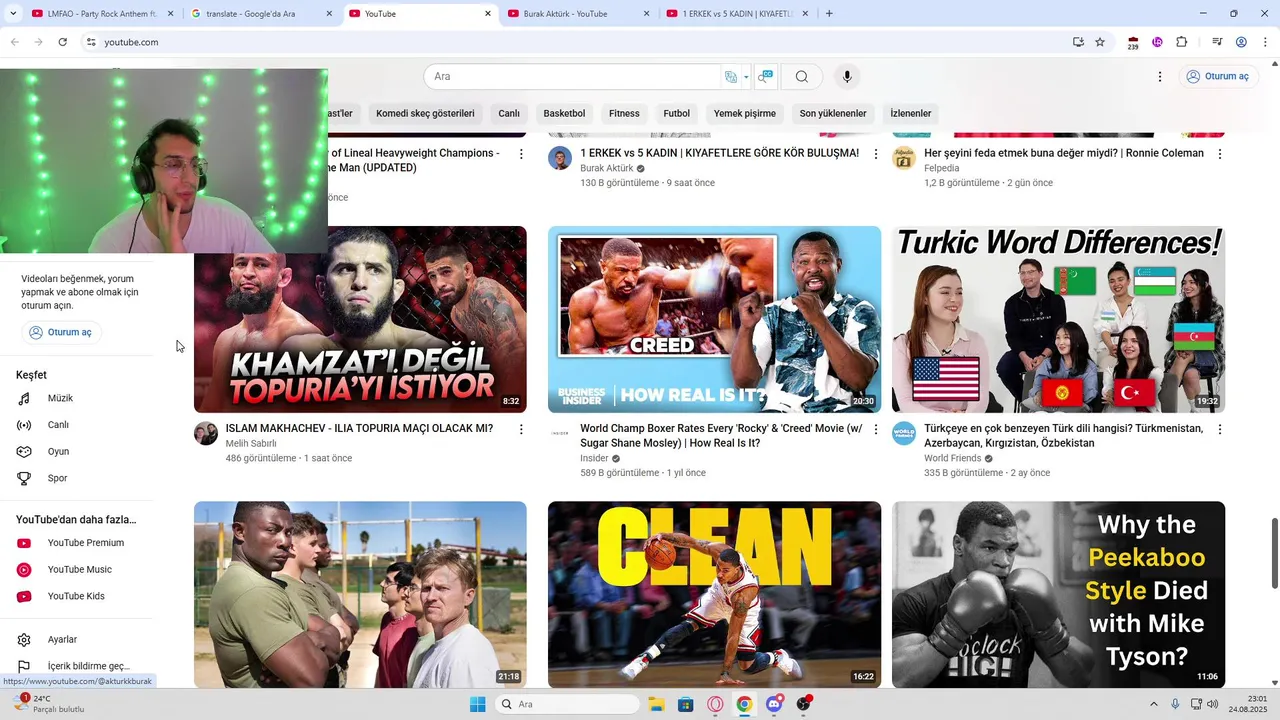This screenshot has width=1280, height=720.
Task: Open more options for Ronnie Coleman video
Action: [1219, 154]
